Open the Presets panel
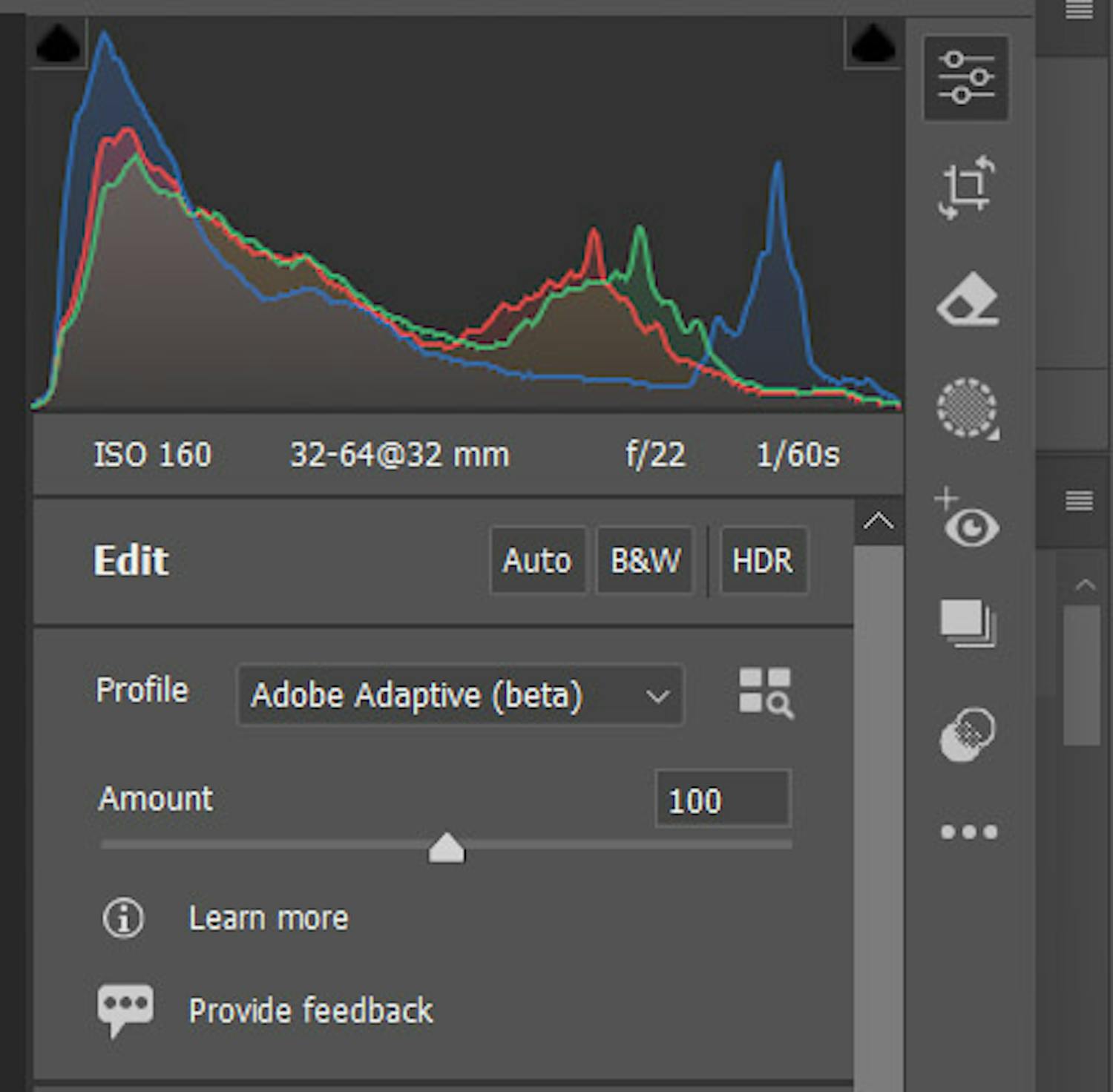 [x=966, y=623]
